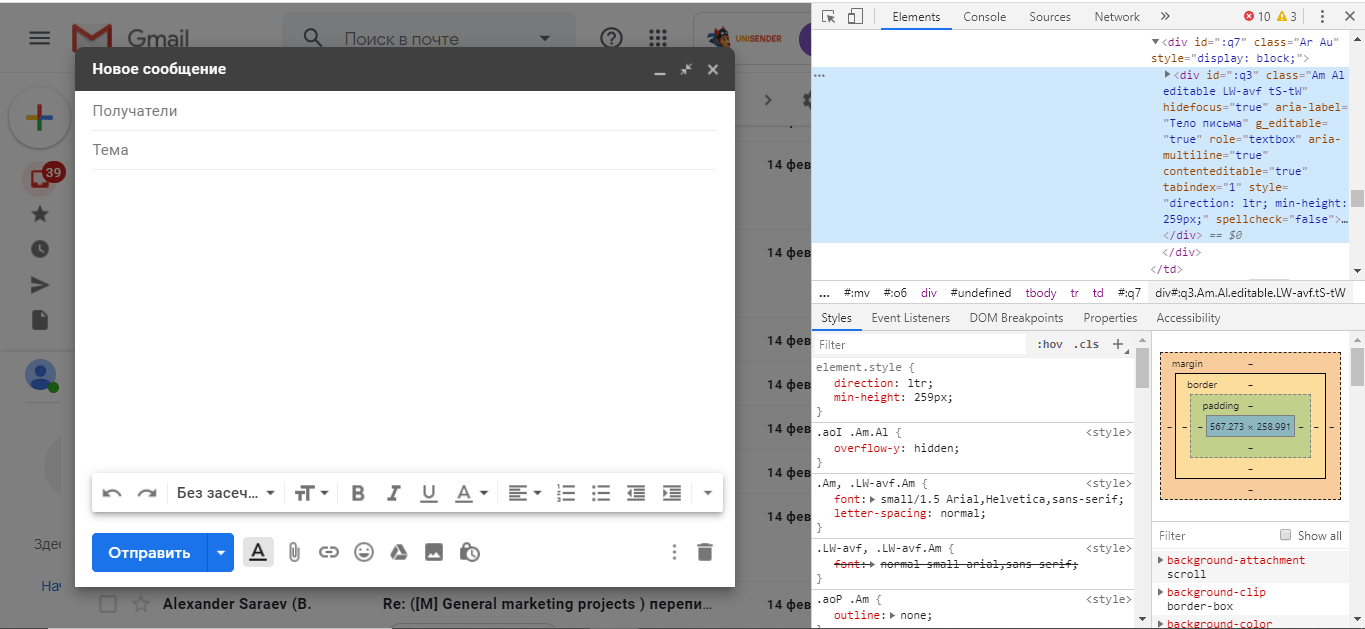Click the Unisender extension logo

[746, 38]
